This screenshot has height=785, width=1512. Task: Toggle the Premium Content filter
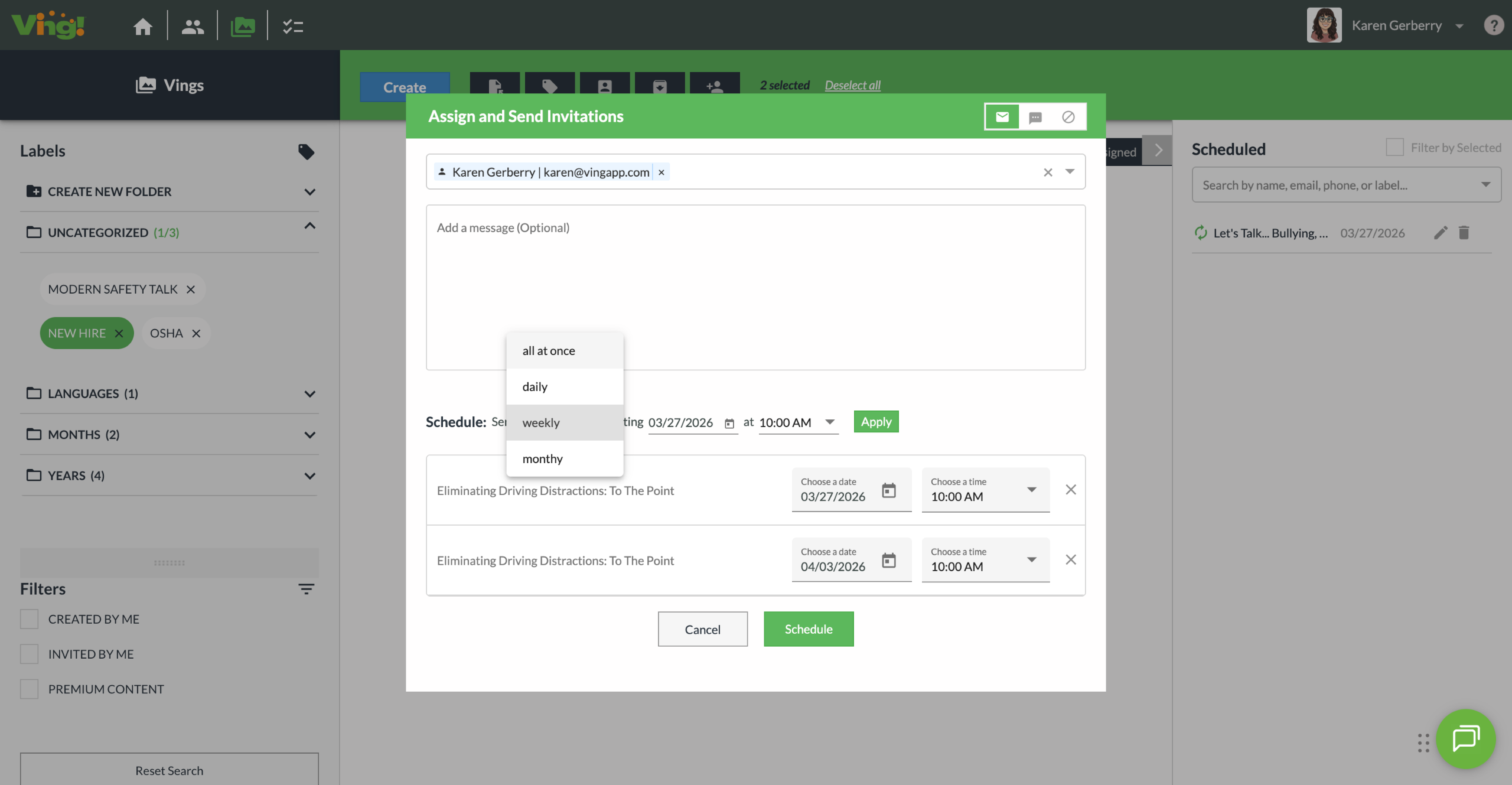click(29, 689)
